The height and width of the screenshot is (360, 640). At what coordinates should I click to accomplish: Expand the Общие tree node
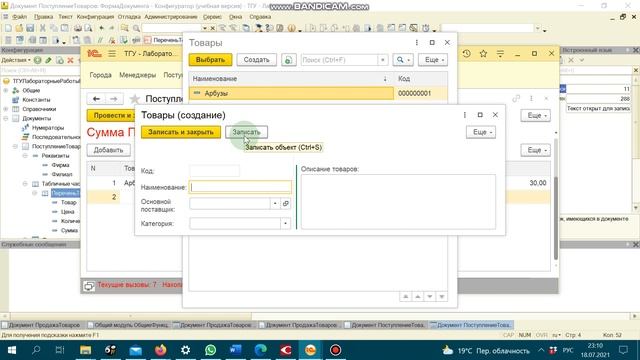5,90
